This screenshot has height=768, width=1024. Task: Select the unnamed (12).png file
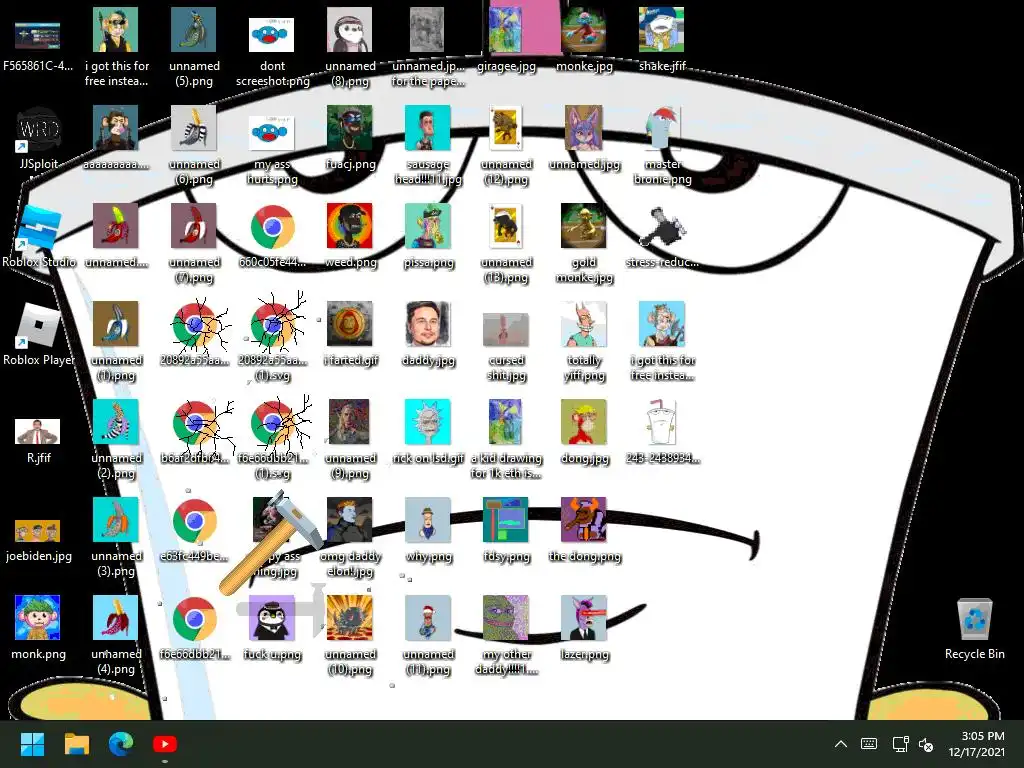506,145
